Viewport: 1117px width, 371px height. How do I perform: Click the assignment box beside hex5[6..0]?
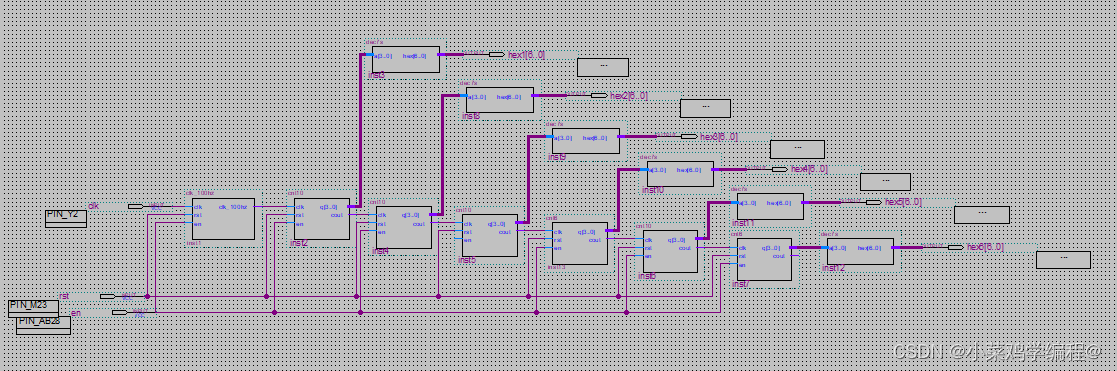(982, 214)
